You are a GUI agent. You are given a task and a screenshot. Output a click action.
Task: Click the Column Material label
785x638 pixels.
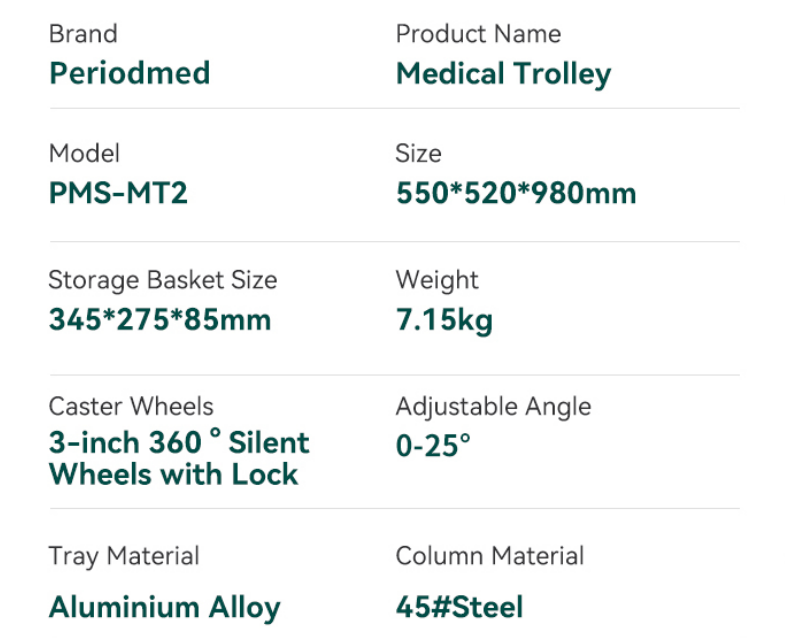[490, 556]
